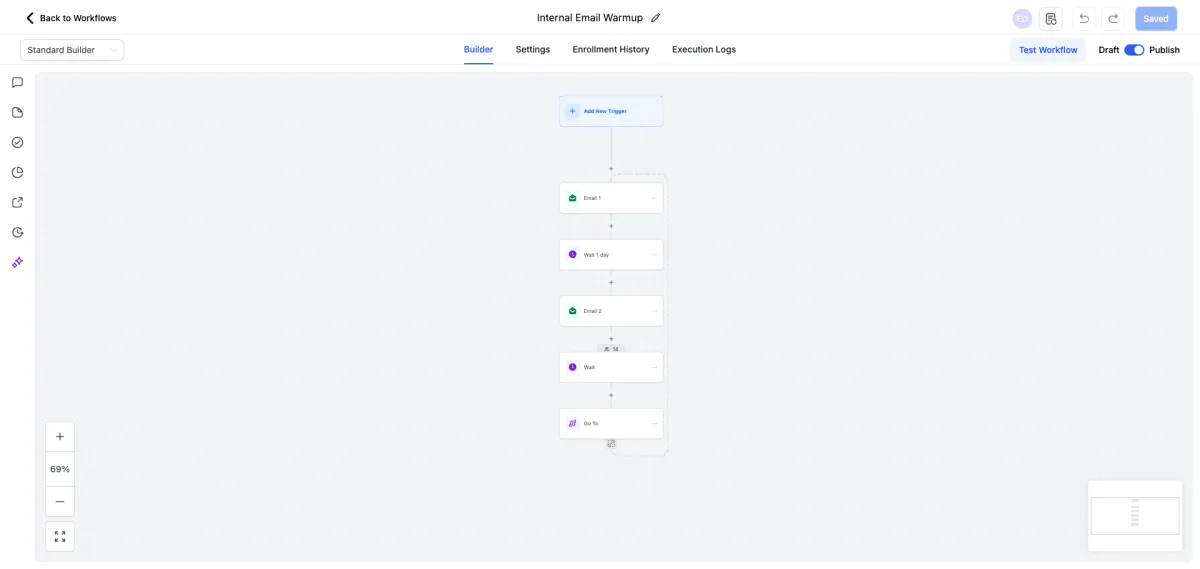1200x569 pixels.
Task: Toggle the Draft/Publish switch
Action: pyautogui.click(x=1134, y=50)
